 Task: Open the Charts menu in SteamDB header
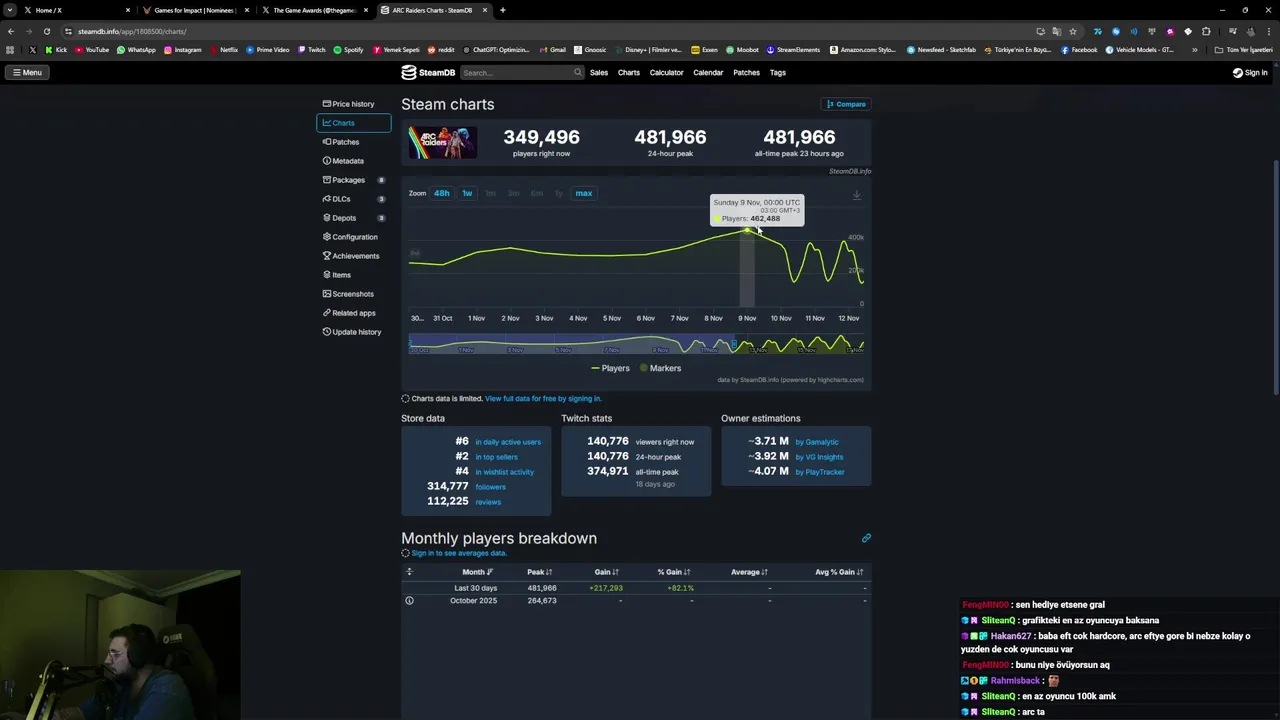[x=628, y=72]
